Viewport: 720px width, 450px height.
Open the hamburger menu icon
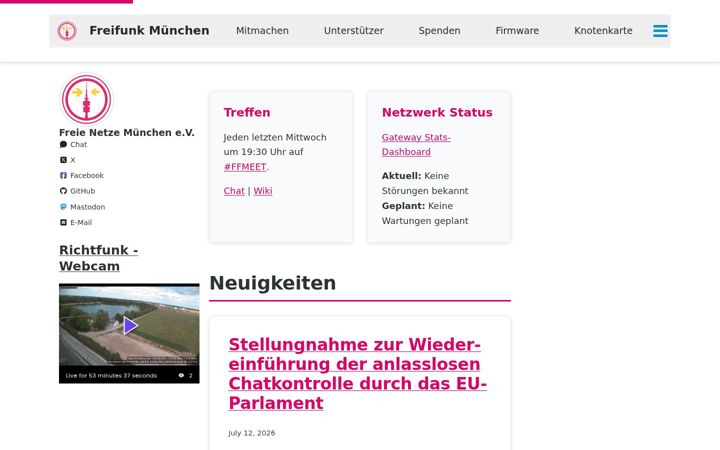point(660,31)
